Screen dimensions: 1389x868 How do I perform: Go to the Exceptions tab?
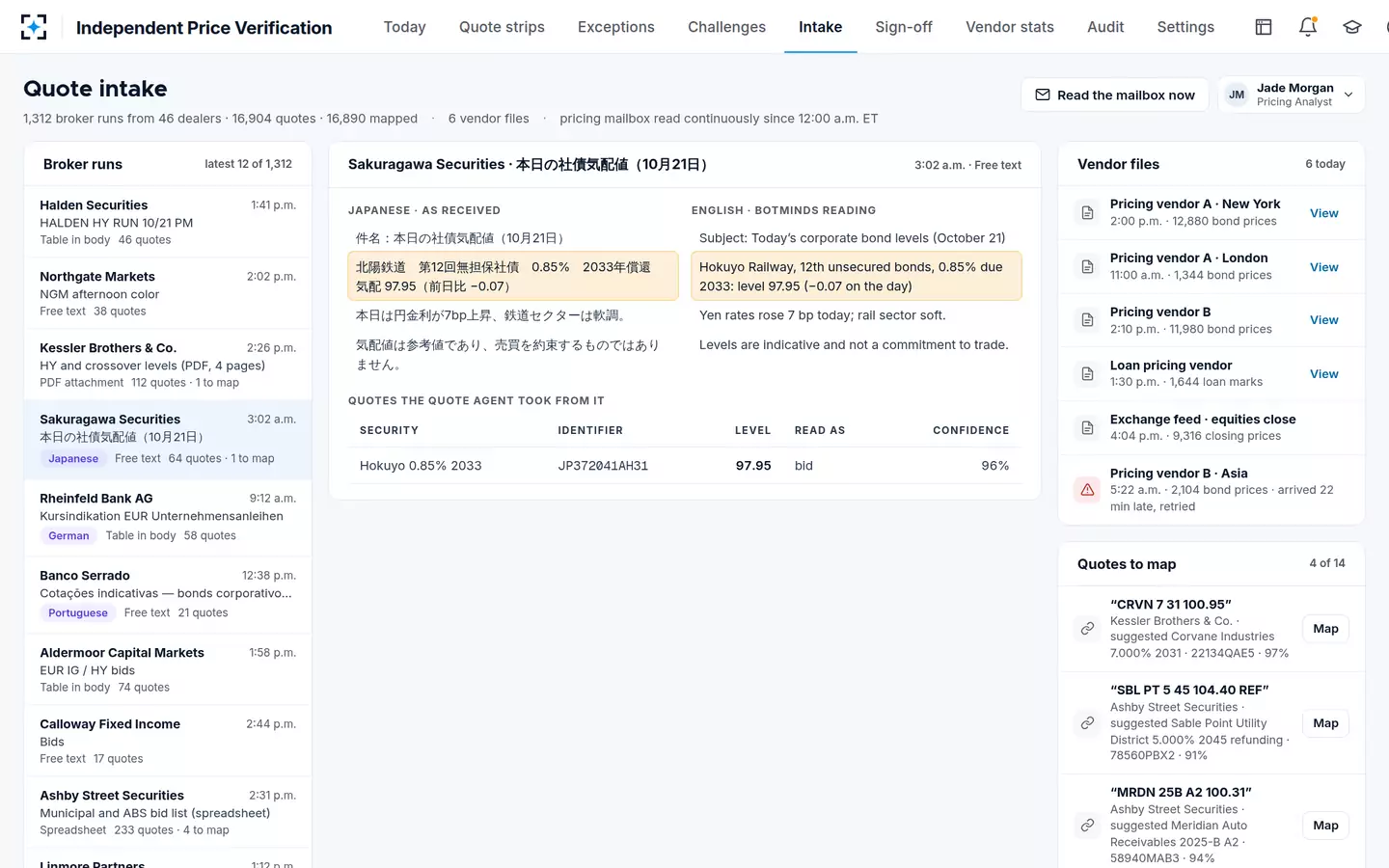[x=616, y=27]
